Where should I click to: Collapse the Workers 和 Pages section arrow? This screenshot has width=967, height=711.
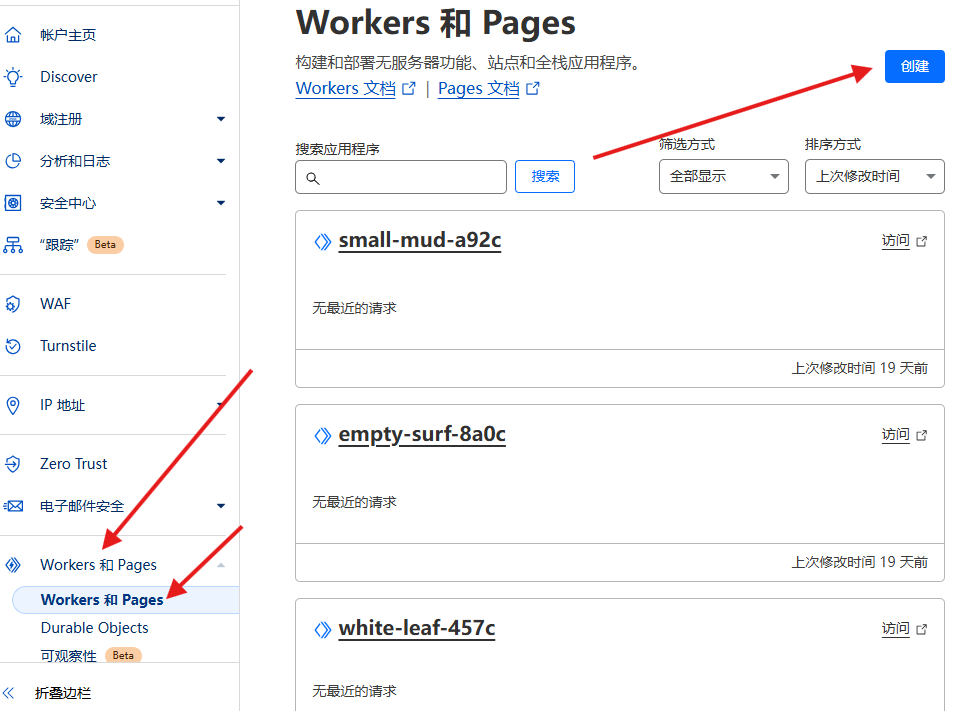(x=221, y=565)
